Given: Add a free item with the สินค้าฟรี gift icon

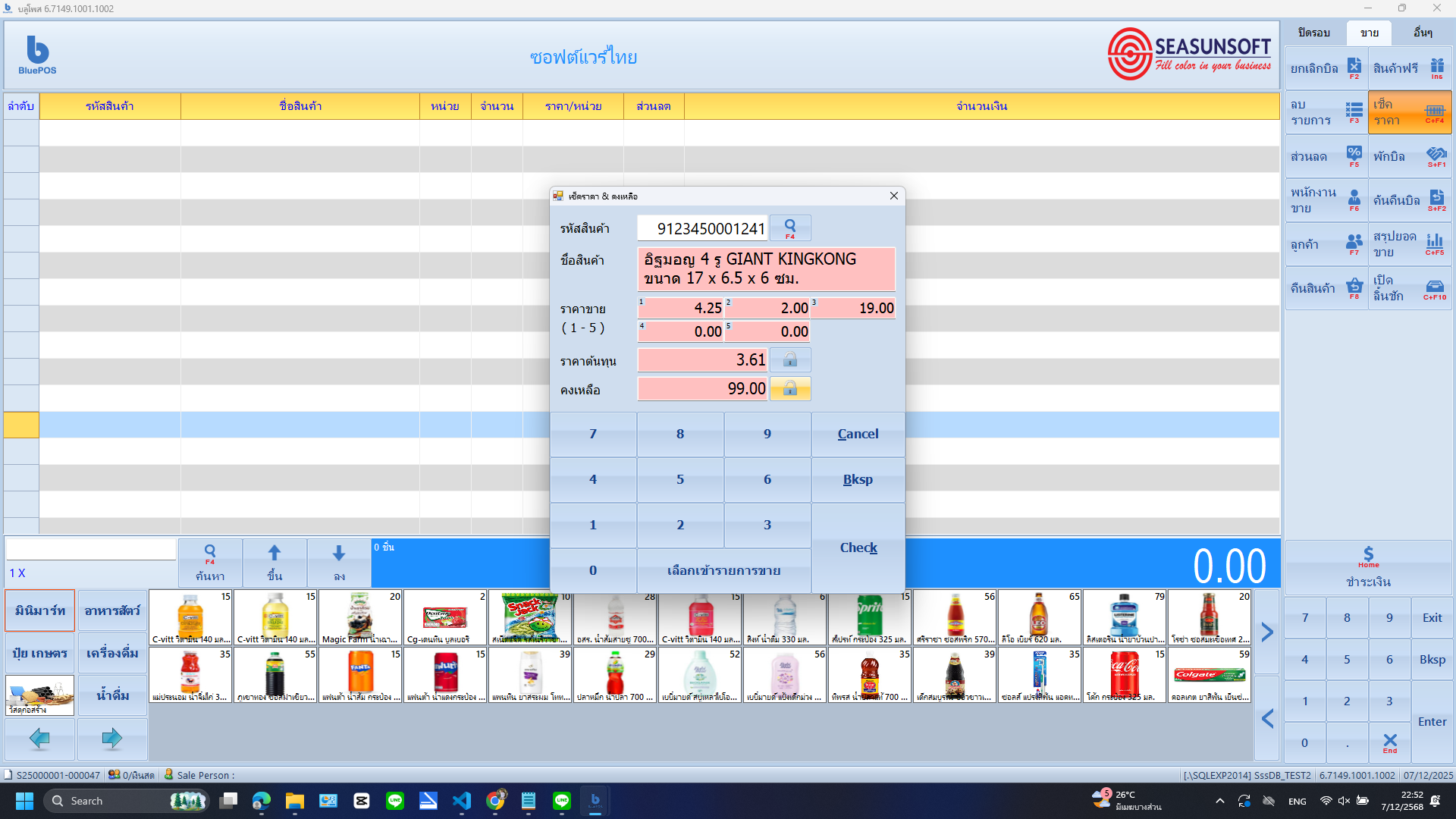Looking at the screenshot, I should 1437,68.
